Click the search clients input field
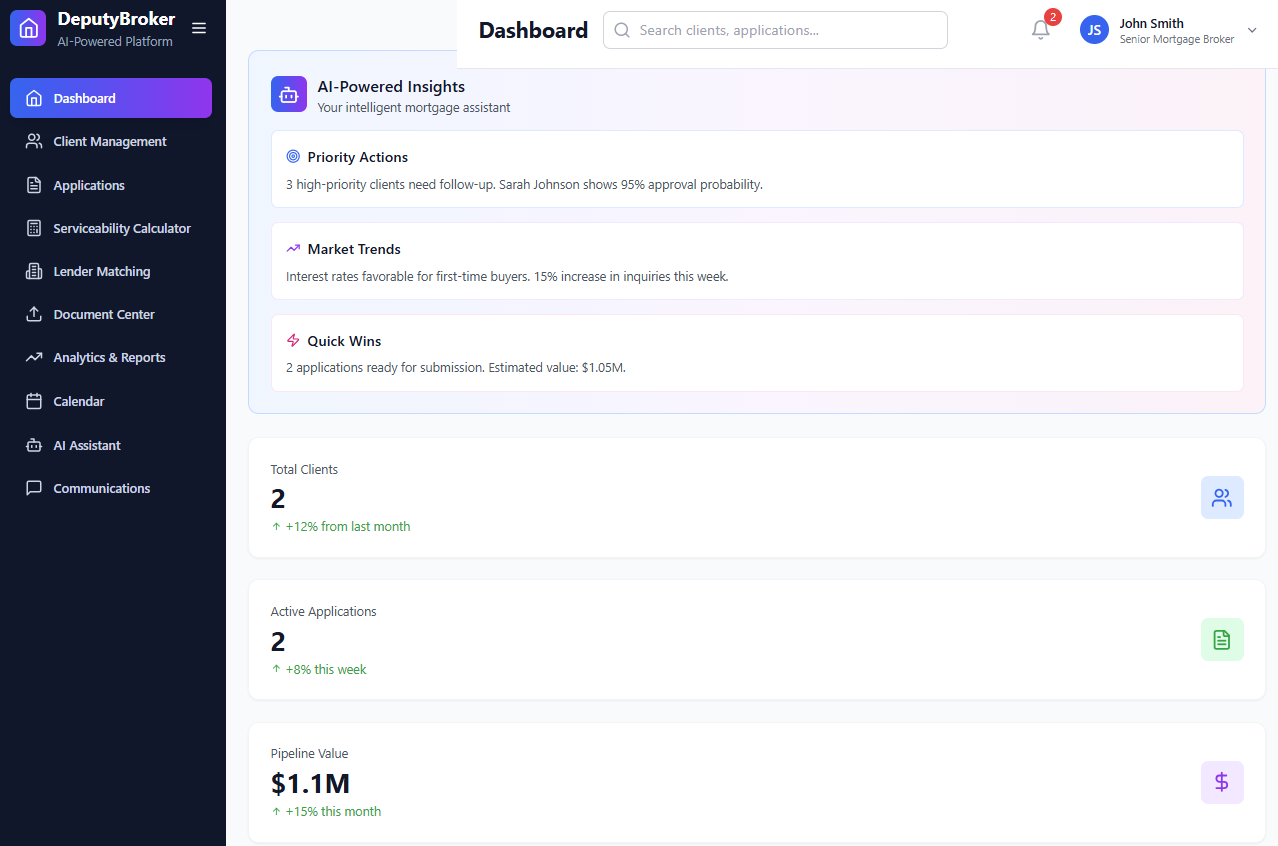The height and width of the screenshot is (846, 1278). pyautogui.click(x=775, y=30)
